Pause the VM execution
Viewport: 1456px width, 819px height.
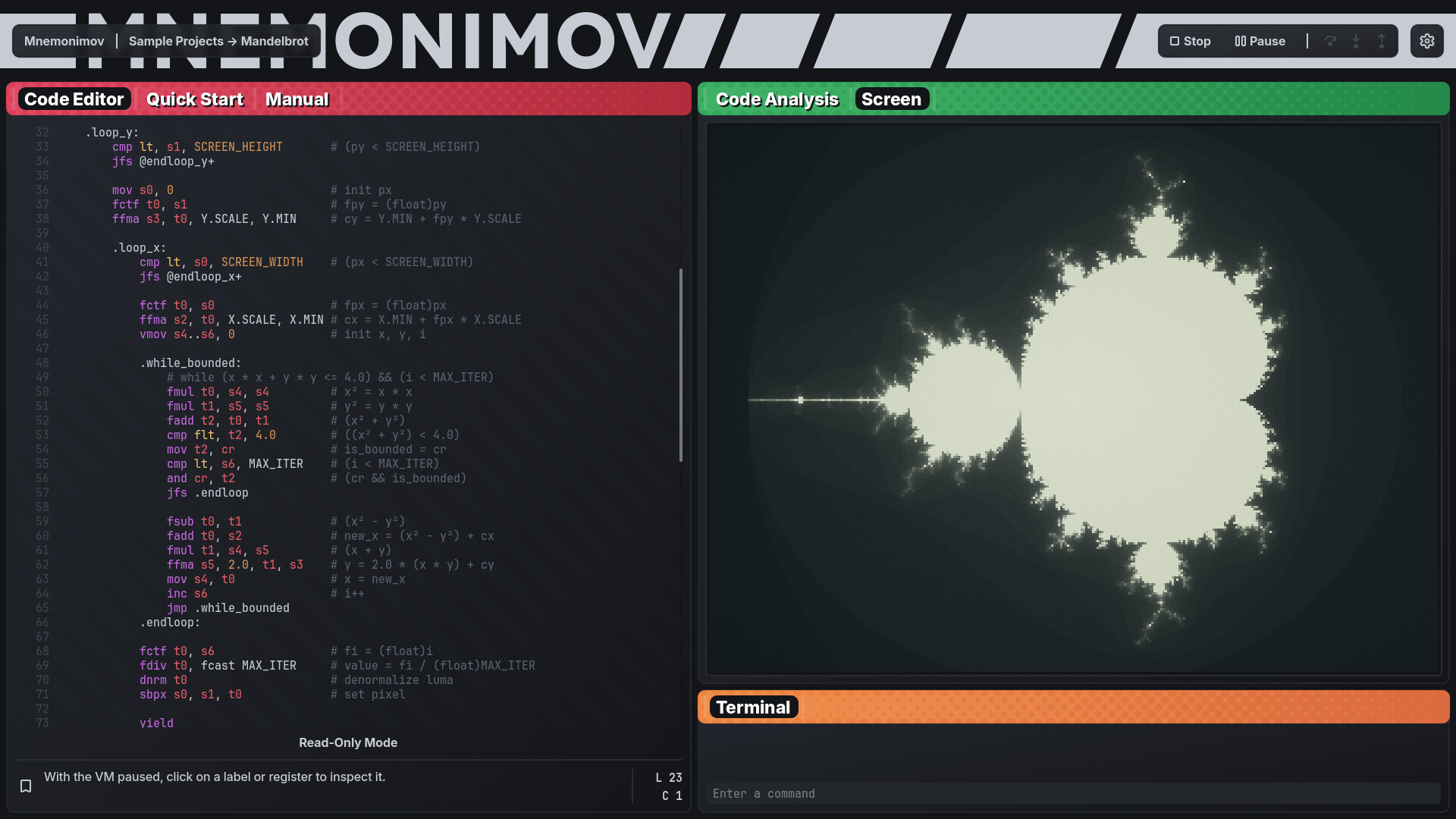click(x=1260, y=41)
